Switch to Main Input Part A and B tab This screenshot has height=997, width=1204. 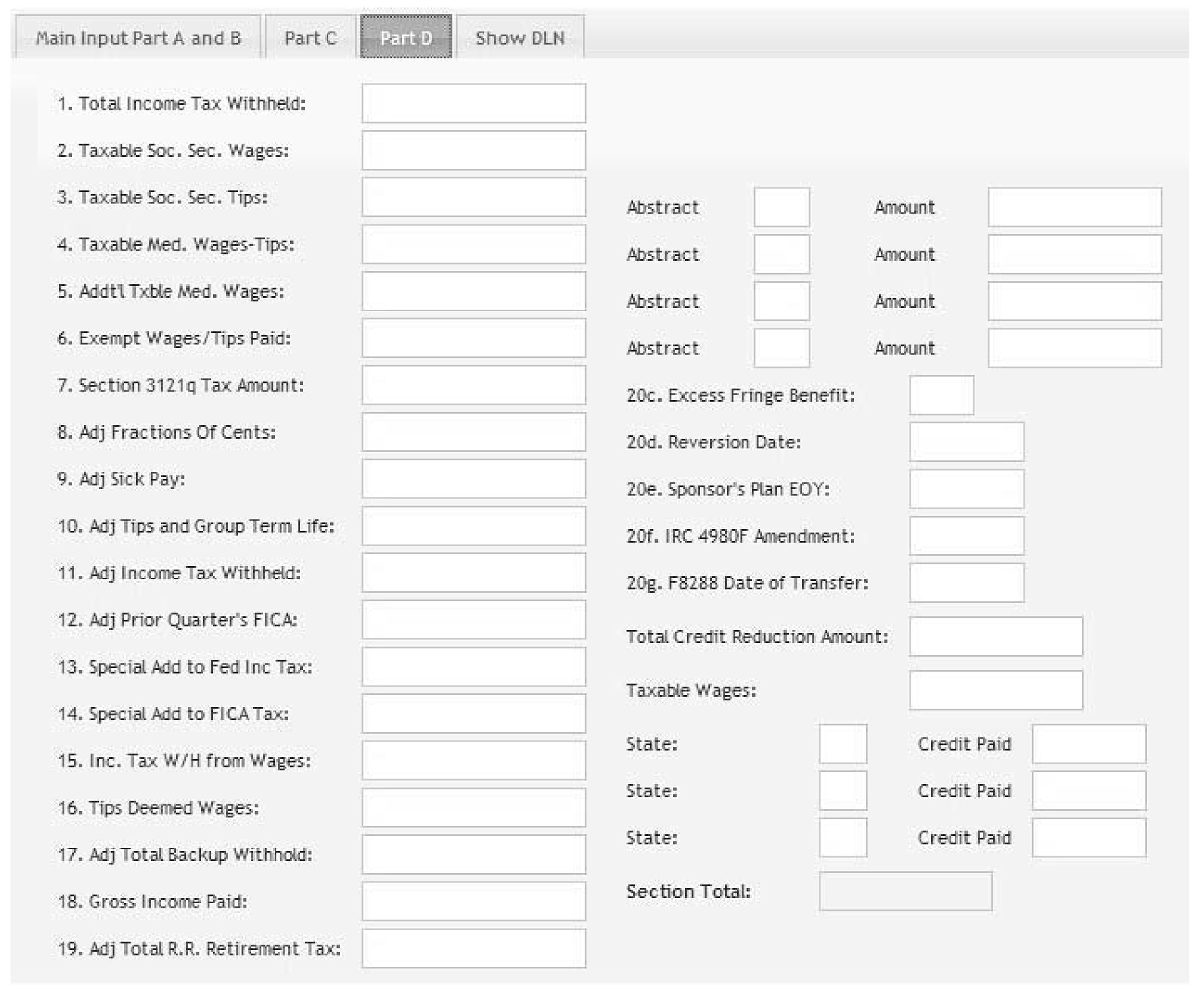(x=138, y=38)
